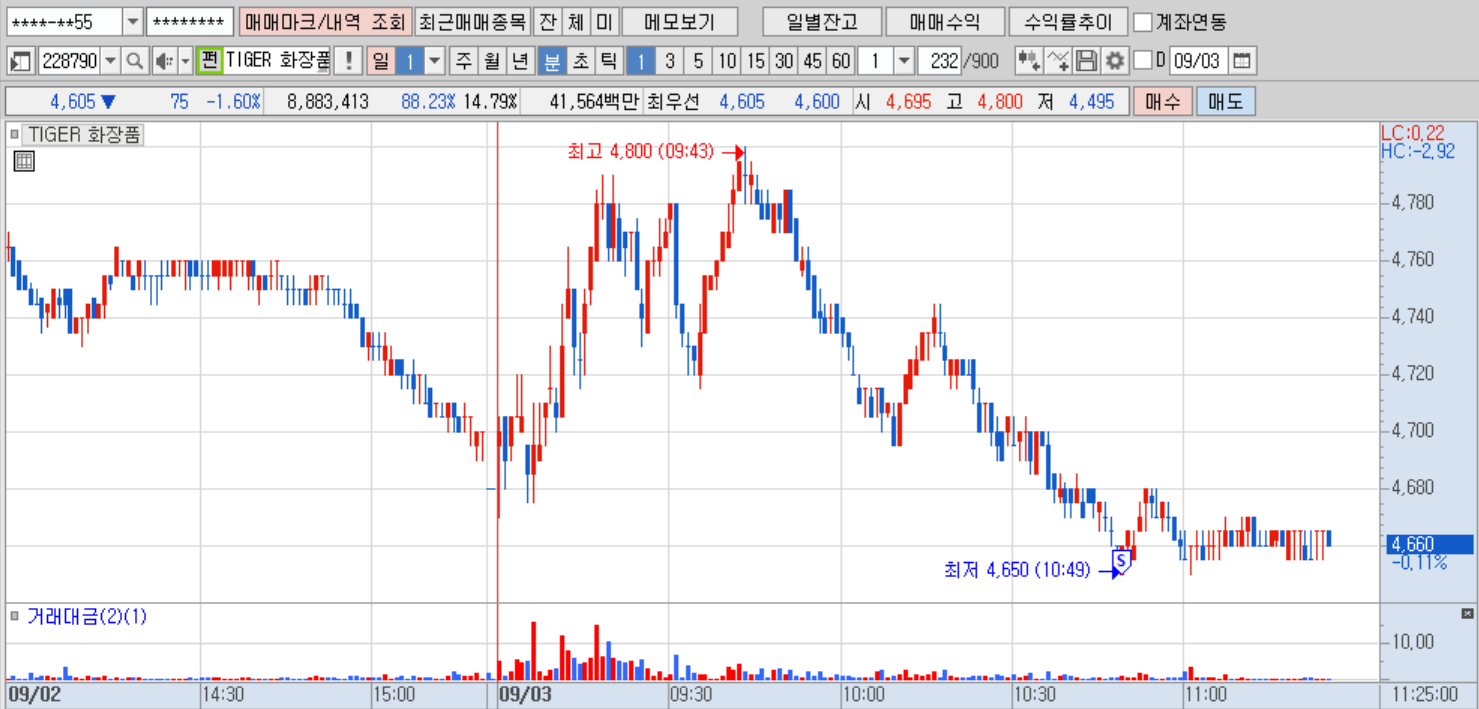Open the calendar date picker icon

[x=1241, y=61]
